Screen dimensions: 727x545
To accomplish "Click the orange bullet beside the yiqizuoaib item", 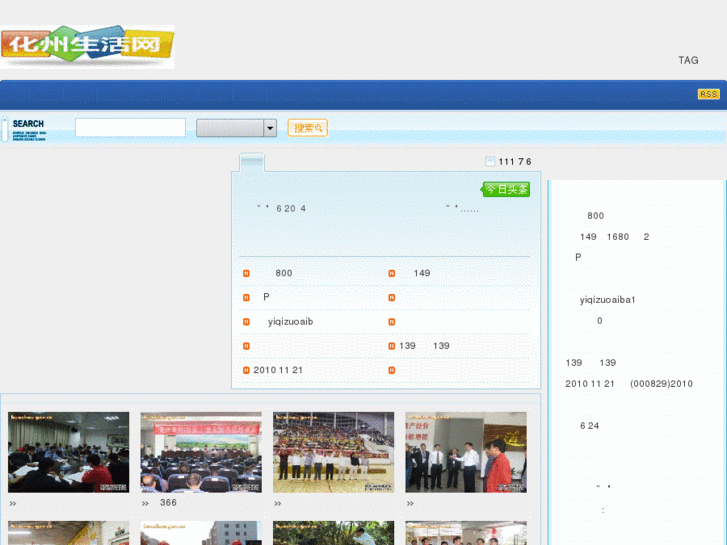I will 246,322.
